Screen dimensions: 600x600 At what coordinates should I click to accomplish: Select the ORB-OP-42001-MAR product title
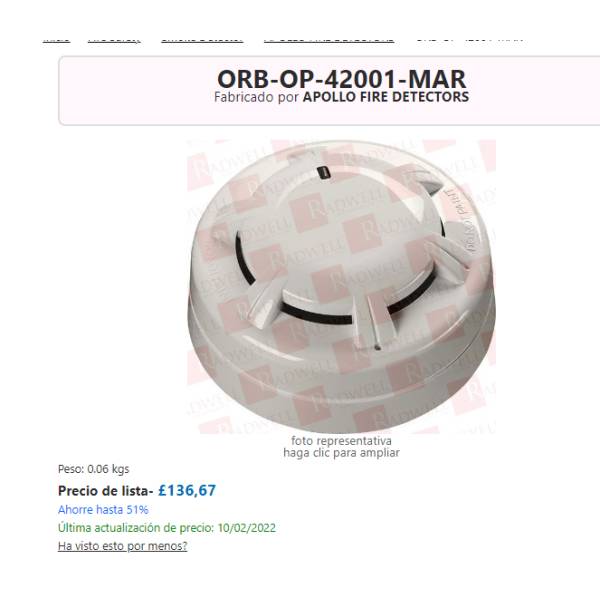click(341, 79)
